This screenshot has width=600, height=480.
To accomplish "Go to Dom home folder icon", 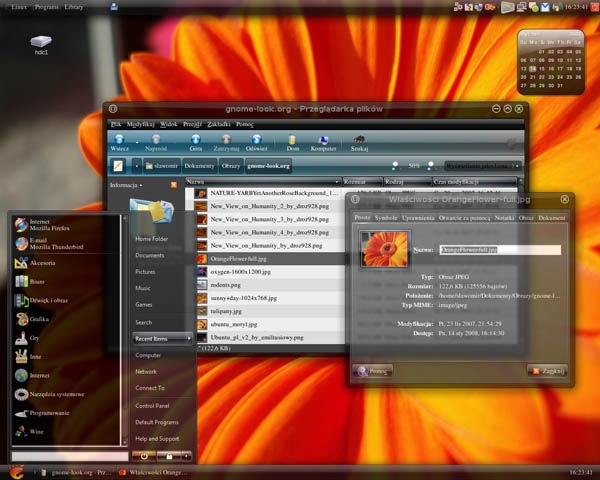I will pyautogui.click(x=292, y=139).
